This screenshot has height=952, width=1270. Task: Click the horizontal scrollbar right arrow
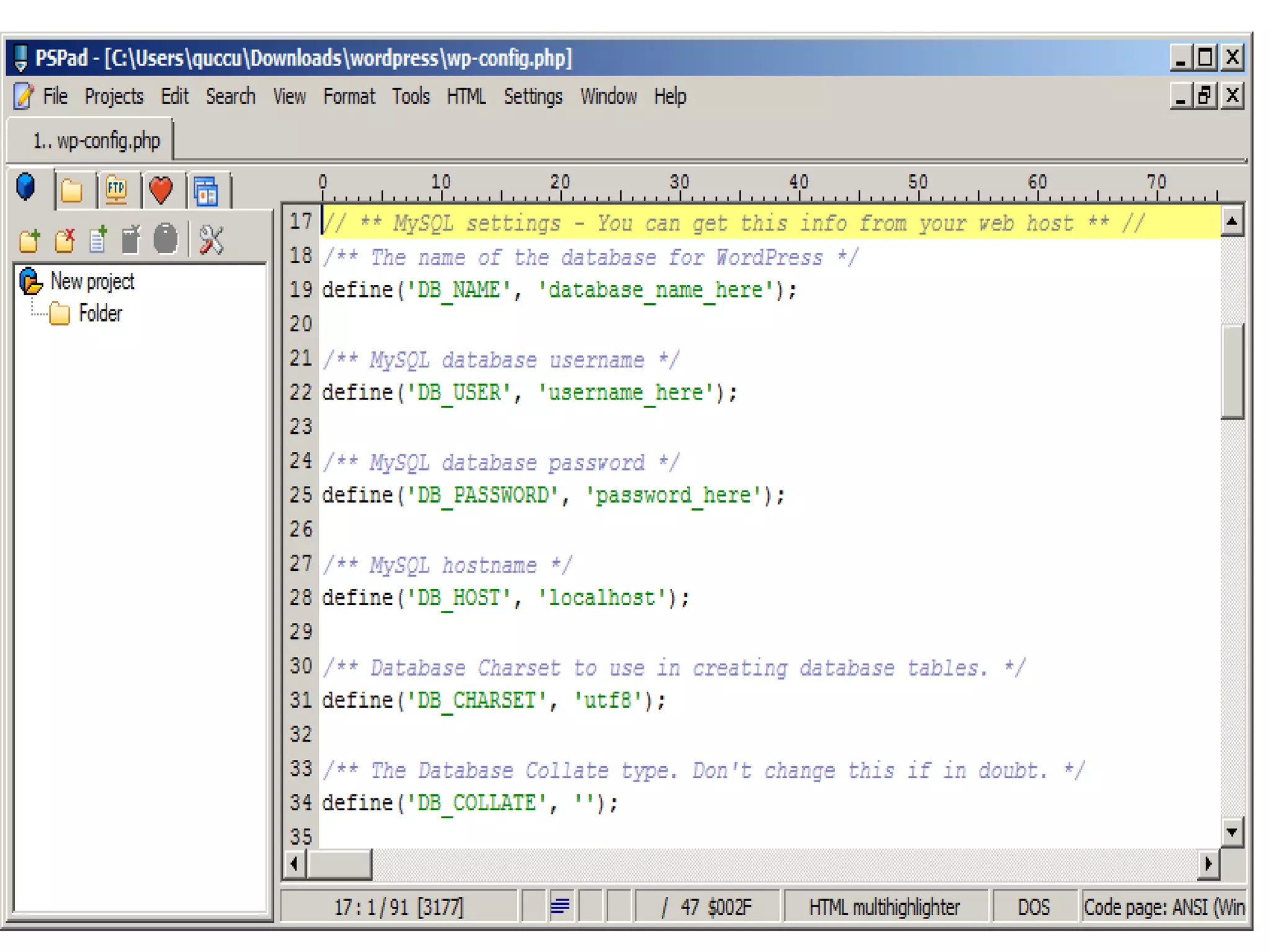click(1208, 863)
